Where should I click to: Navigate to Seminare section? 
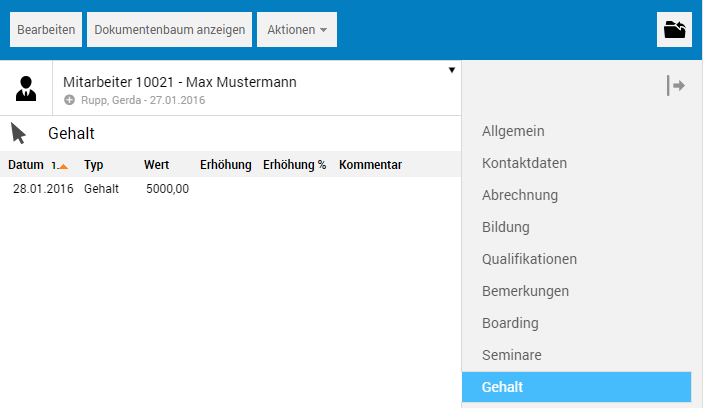pos(511,355)
